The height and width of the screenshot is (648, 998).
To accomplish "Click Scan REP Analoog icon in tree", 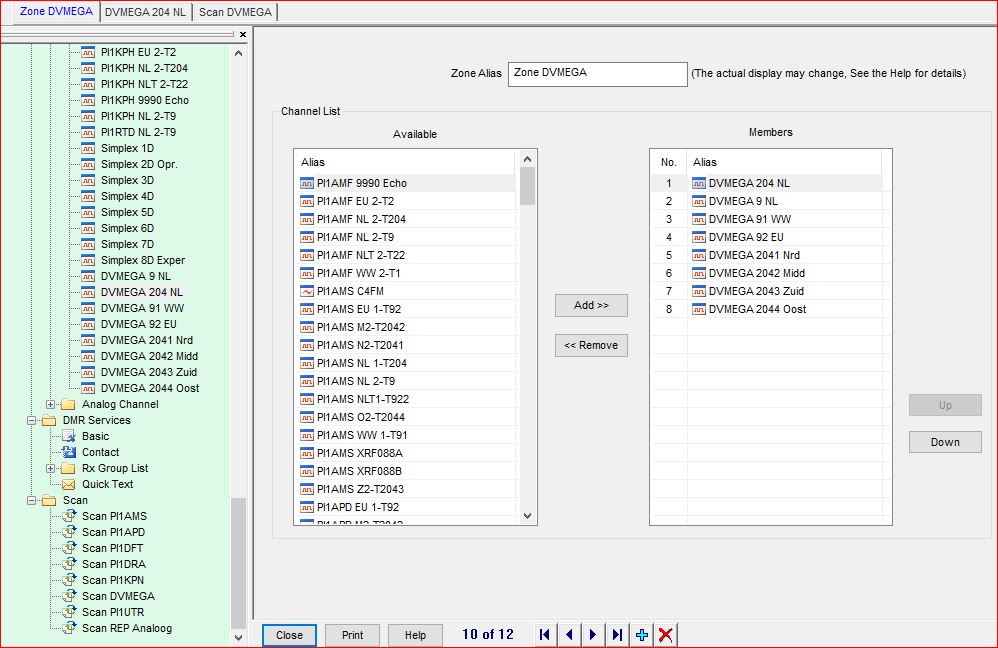I will pyautogui.click(x=69, y=628).
